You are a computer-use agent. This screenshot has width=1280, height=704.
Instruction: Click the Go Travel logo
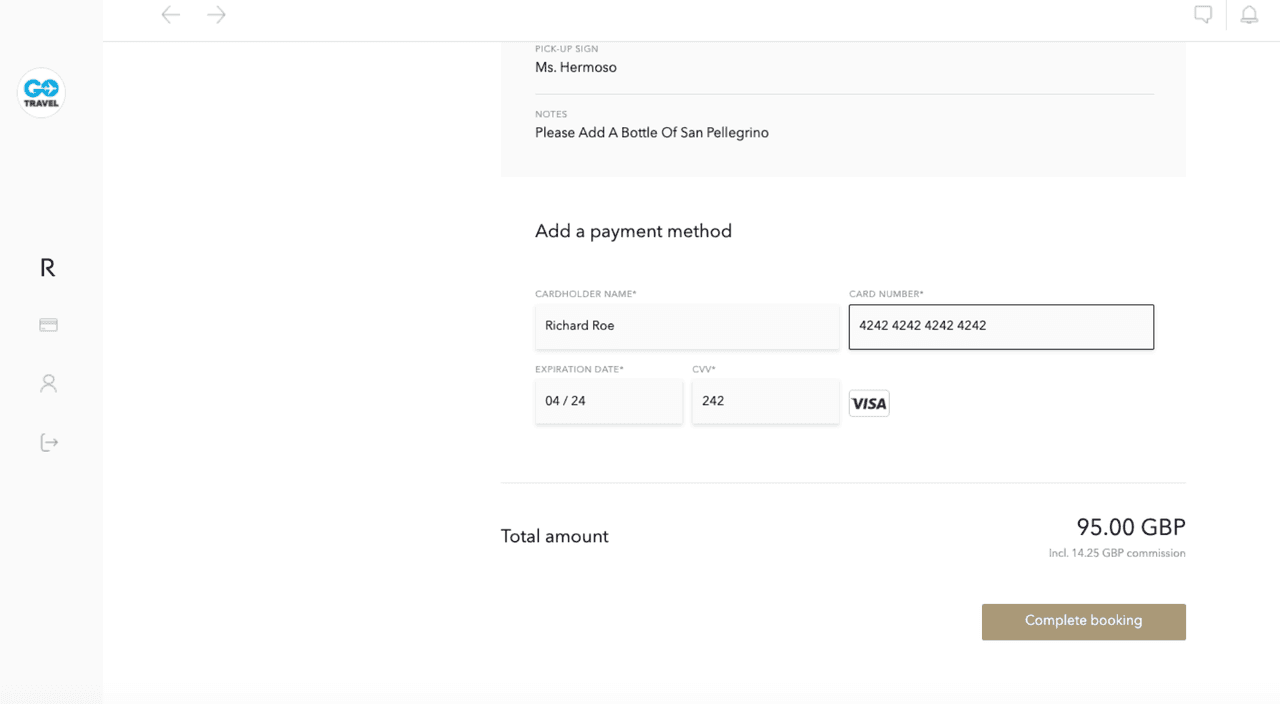(41, 93)
